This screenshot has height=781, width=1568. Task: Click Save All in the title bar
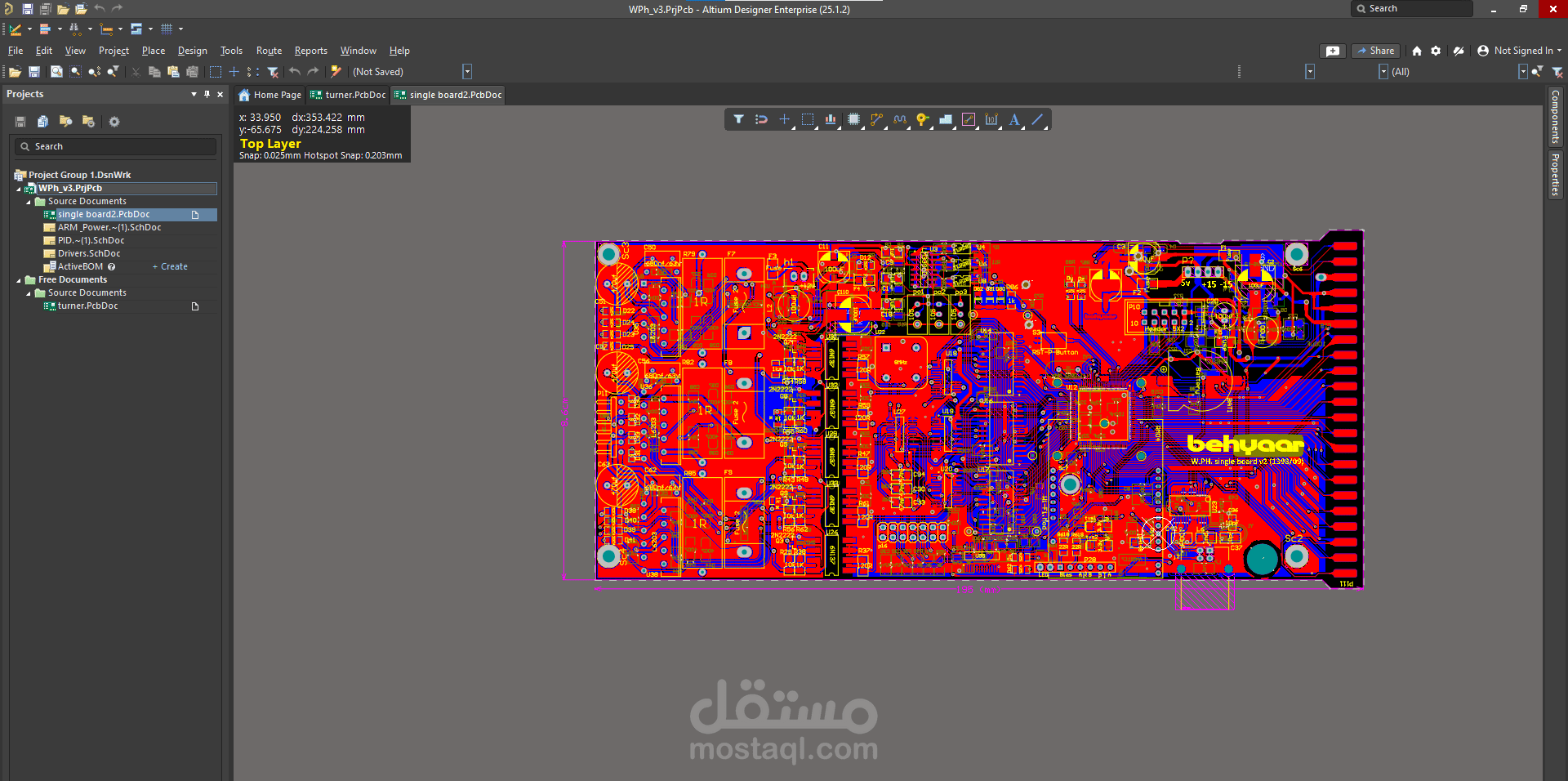click(x=45, y=9)
